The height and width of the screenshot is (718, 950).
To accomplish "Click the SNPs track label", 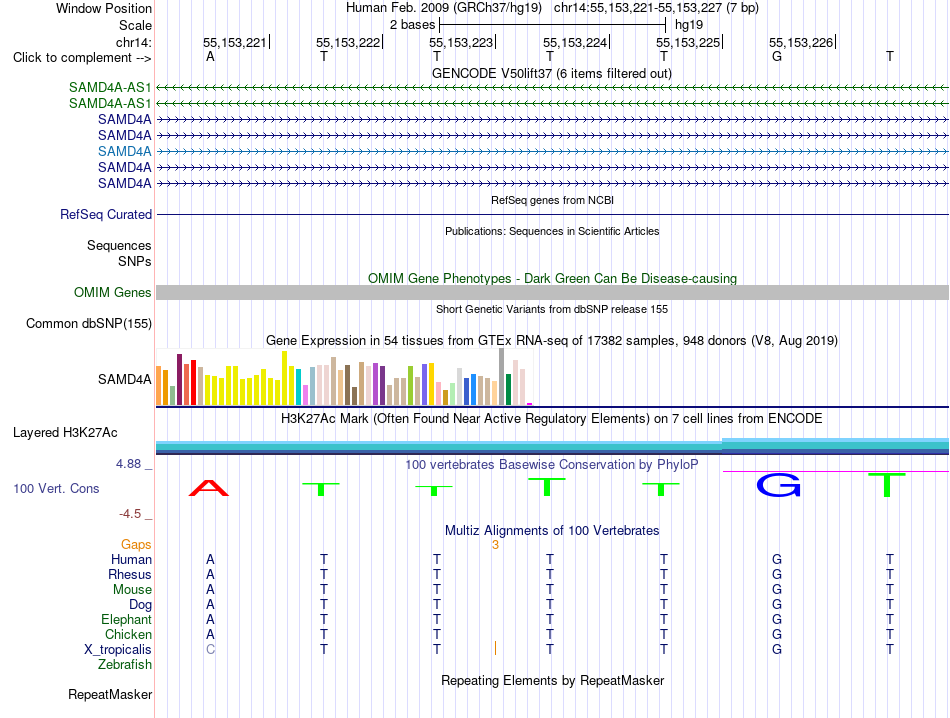I will pyautogui.click(x=135, y=261).
